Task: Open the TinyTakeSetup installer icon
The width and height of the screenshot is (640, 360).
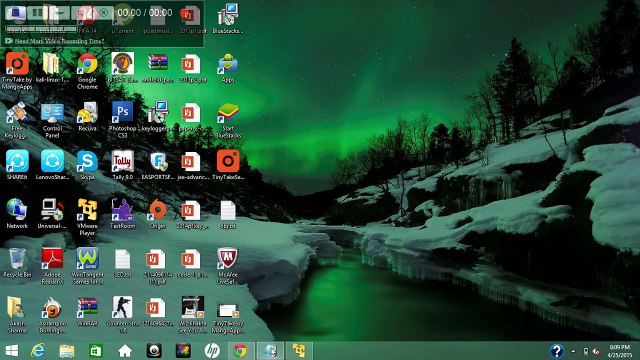Action: click(228, 164)
